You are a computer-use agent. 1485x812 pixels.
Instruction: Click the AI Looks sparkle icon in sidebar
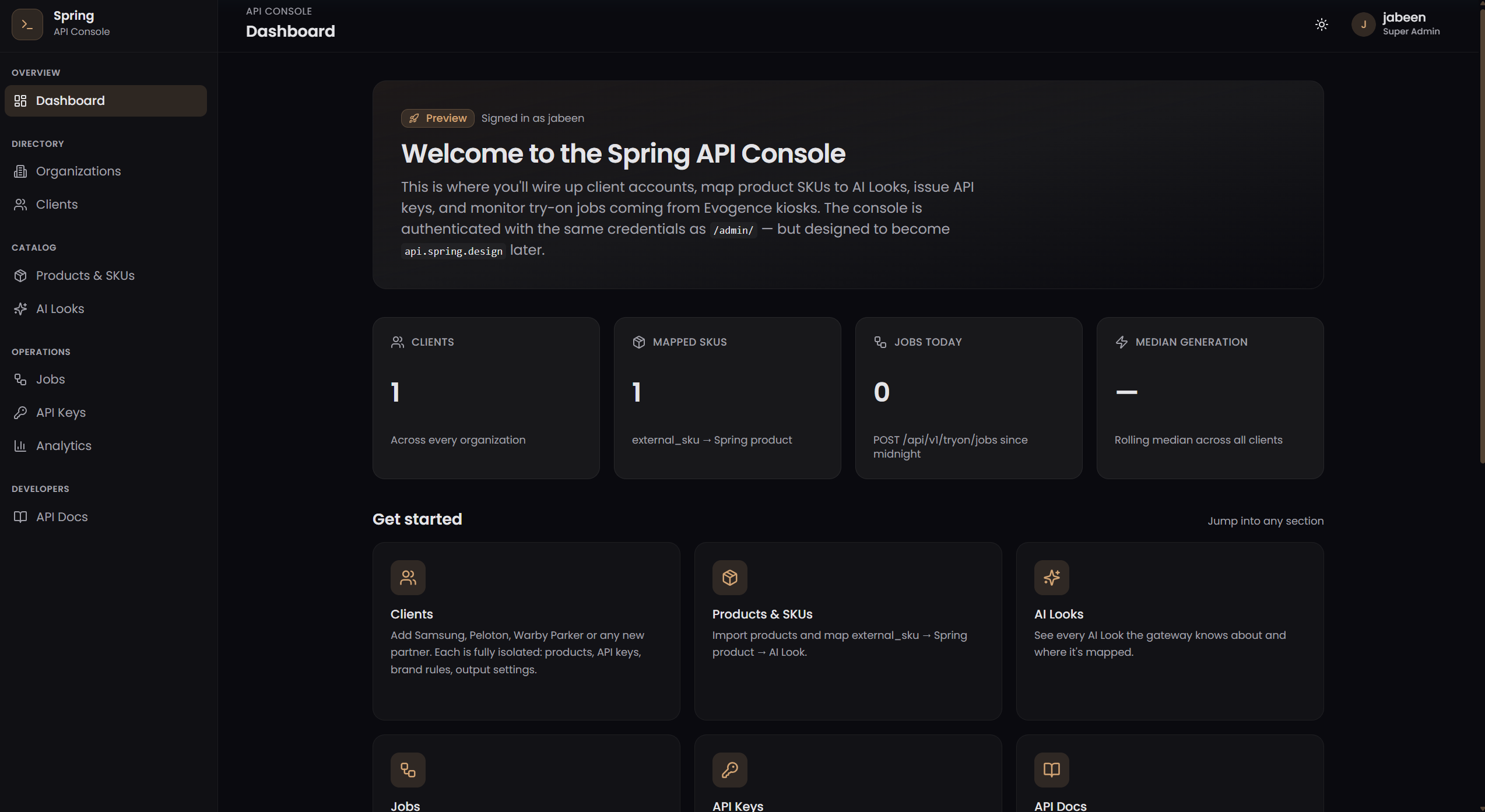(20, 309)
